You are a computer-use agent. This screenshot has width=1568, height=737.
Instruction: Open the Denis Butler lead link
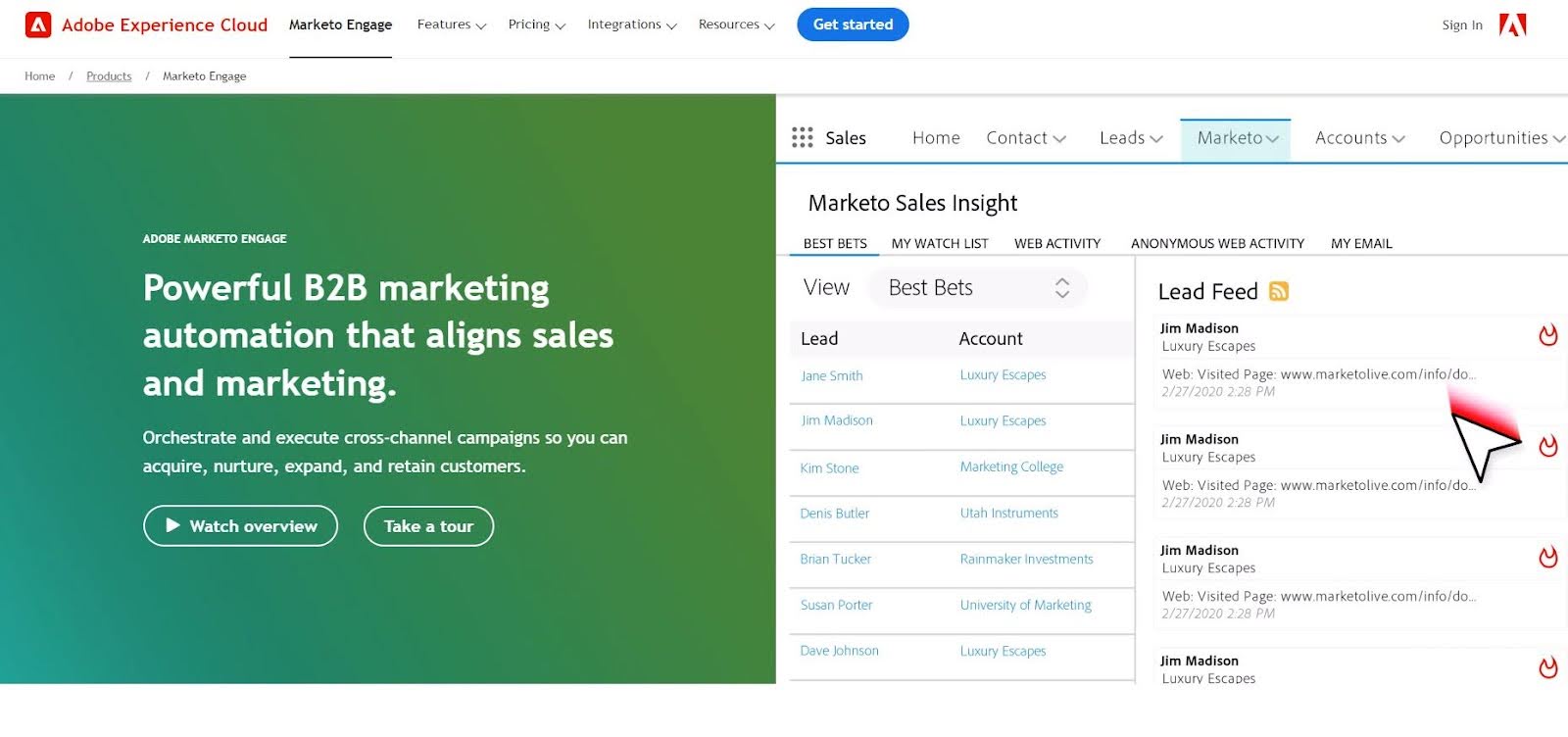click(835, 514)
